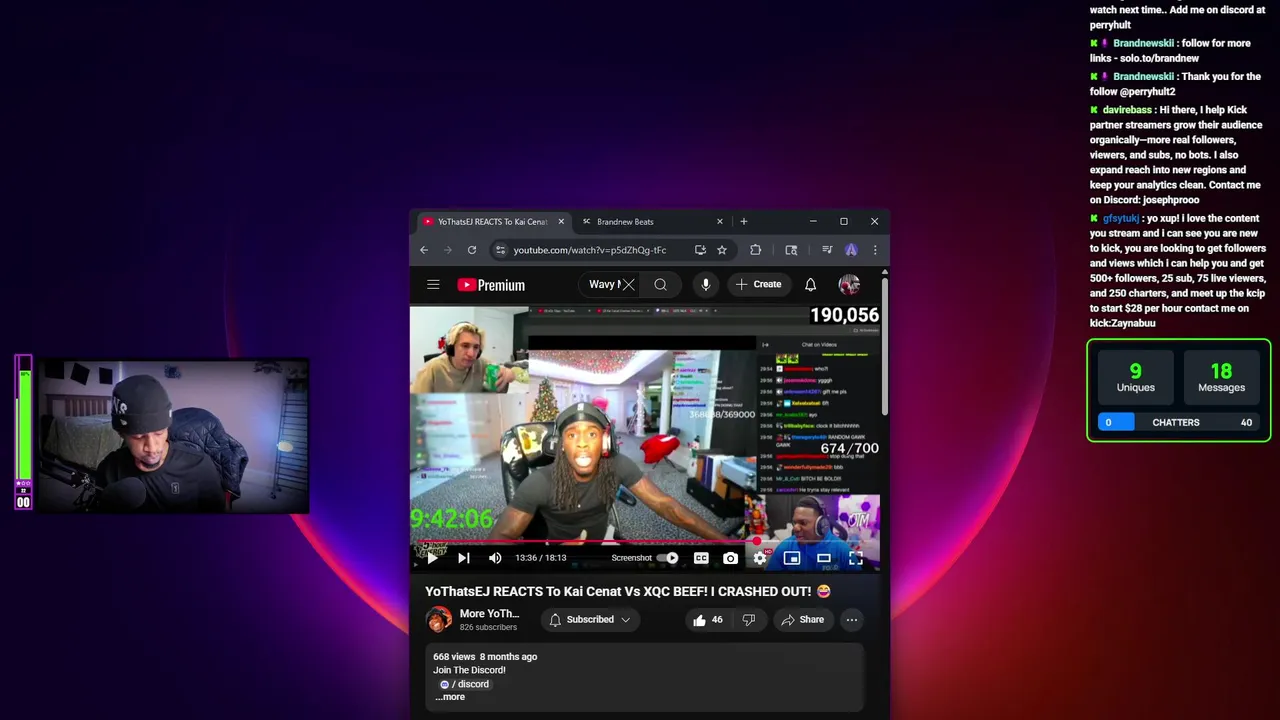Open the More YoTh... channel avatar
This screenshot has height=720, width=1280.
(439, 620)
